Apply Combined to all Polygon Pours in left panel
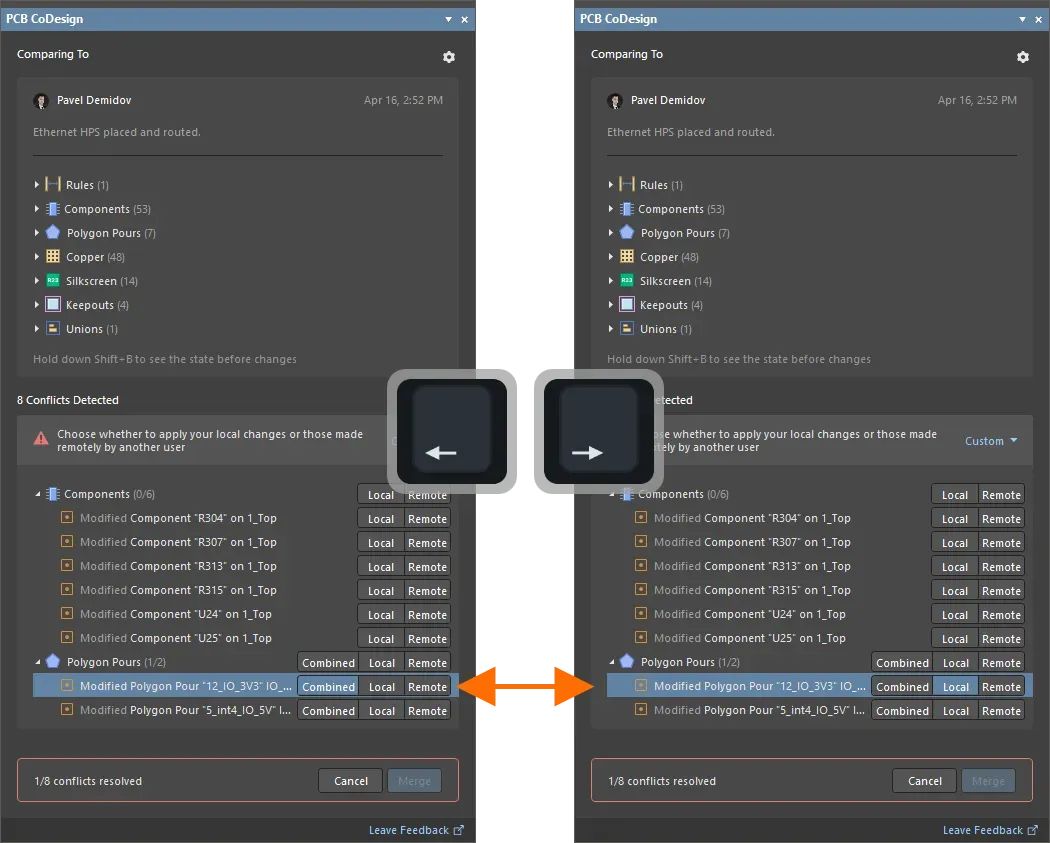 (328, 663)
